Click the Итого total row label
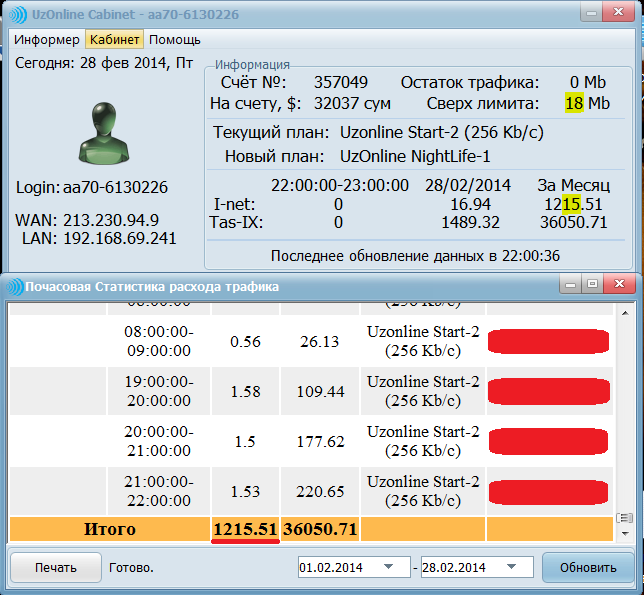Viewport: 644px width, 595px height. (x=110, y=529)
